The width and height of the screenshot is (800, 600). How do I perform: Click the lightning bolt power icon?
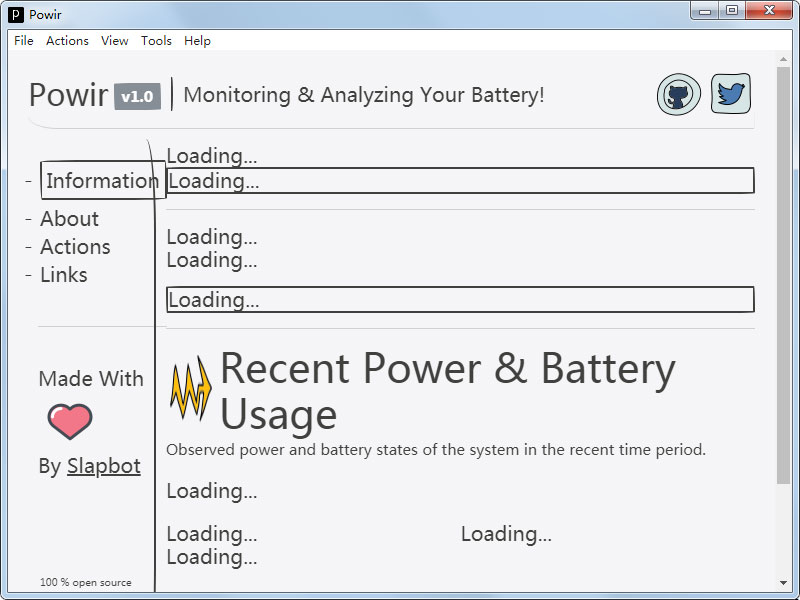tap(190, 389)
